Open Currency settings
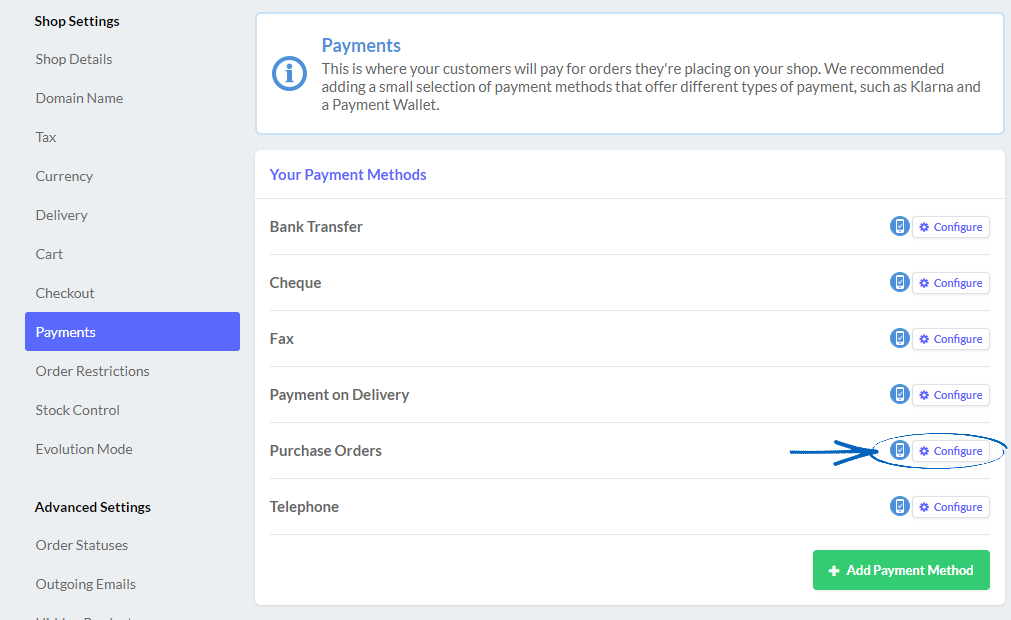Viewport: 1011px width, 620px height. 64,176
